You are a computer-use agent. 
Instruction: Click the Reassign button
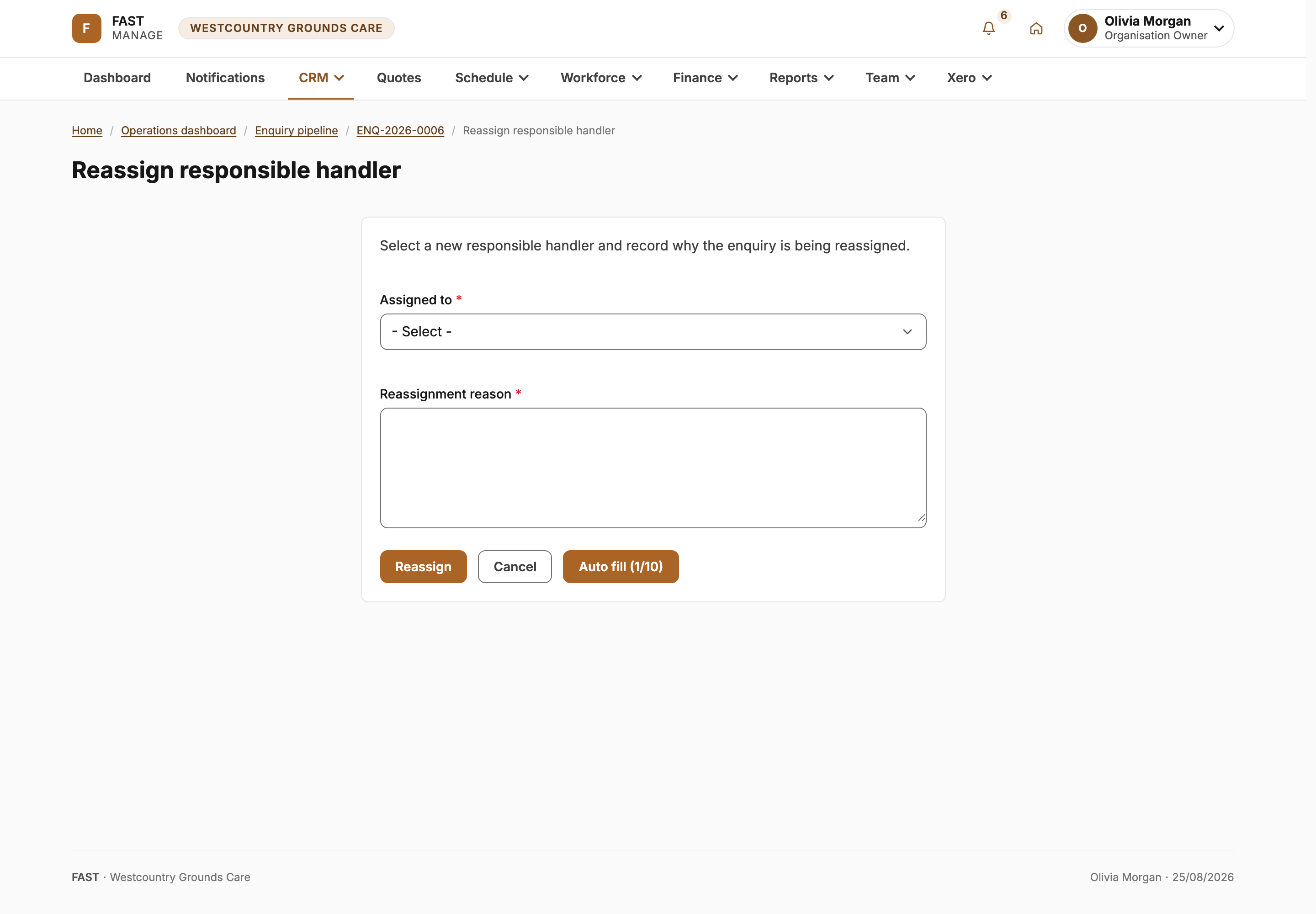pos(423,567)
